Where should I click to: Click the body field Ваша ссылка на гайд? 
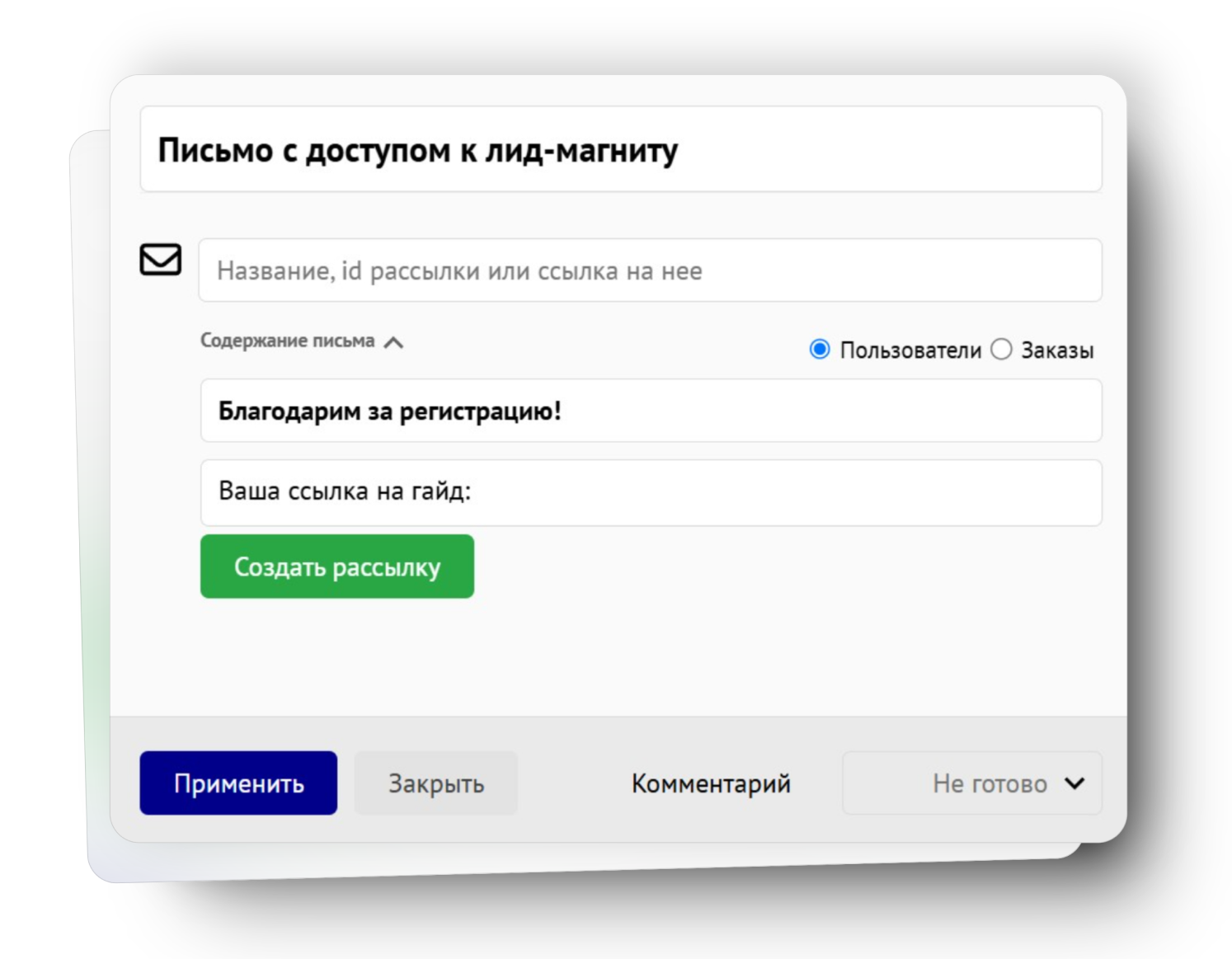tap(650, 492)
